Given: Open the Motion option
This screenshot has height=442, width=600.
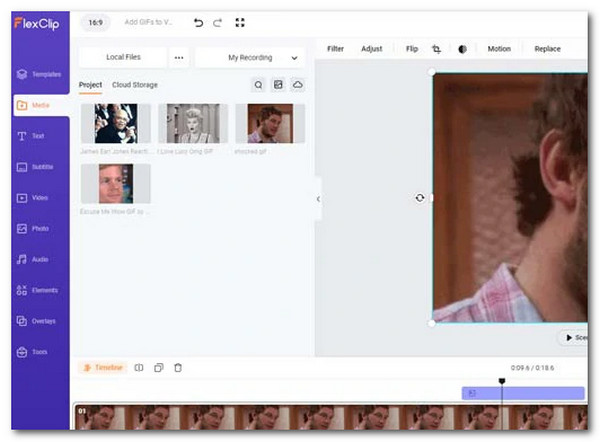Looking at the screenshot, I should (x=499, y=49).
